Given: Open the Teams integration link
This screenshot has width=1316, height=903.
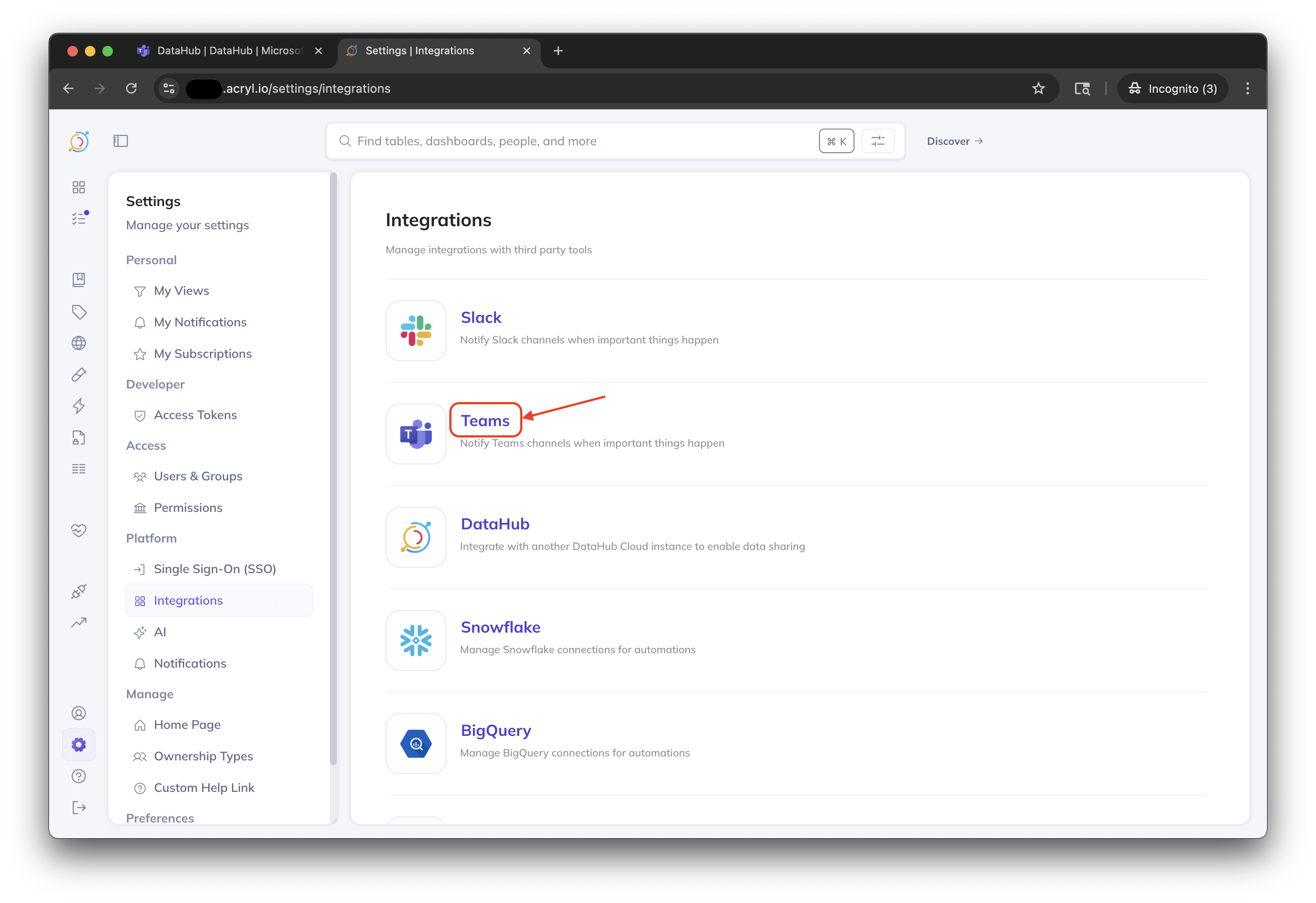Looking at the screenshot, I should coord(485,420).
